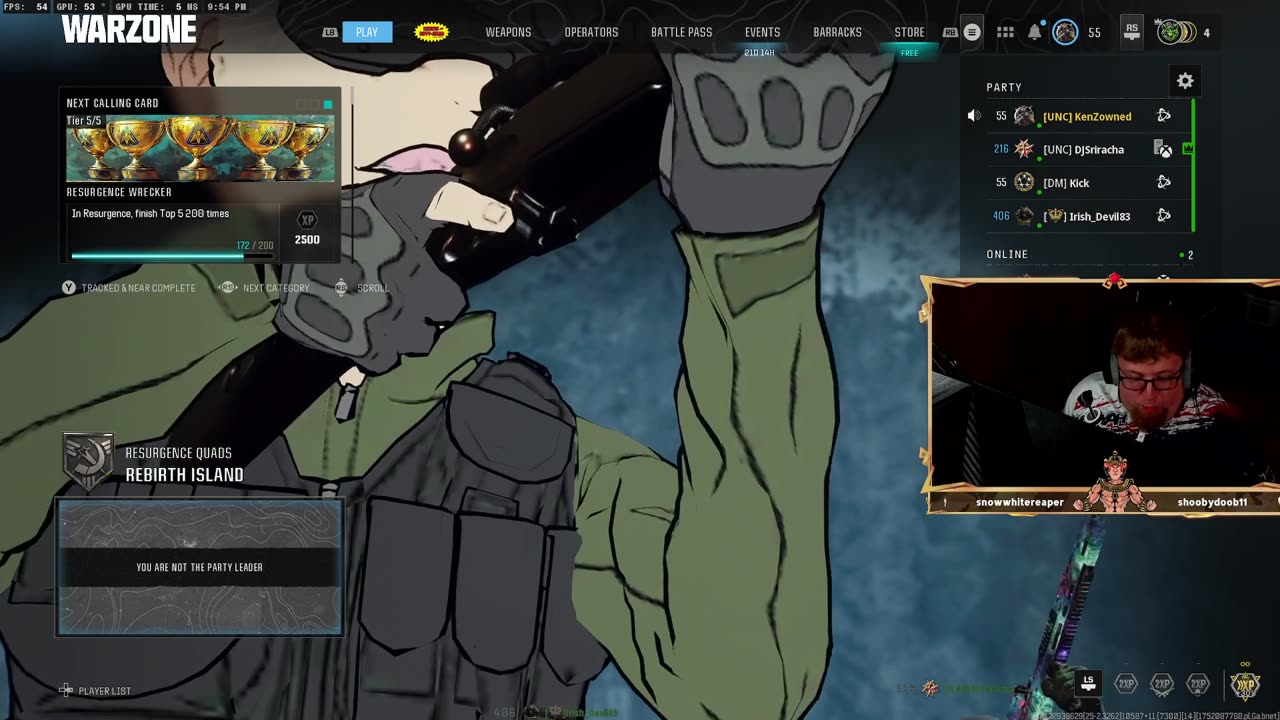Image resolution: width=1280 pixels, height=720 pixels.
Task: Click the Scroll prompt
Action: pos(361,288)
